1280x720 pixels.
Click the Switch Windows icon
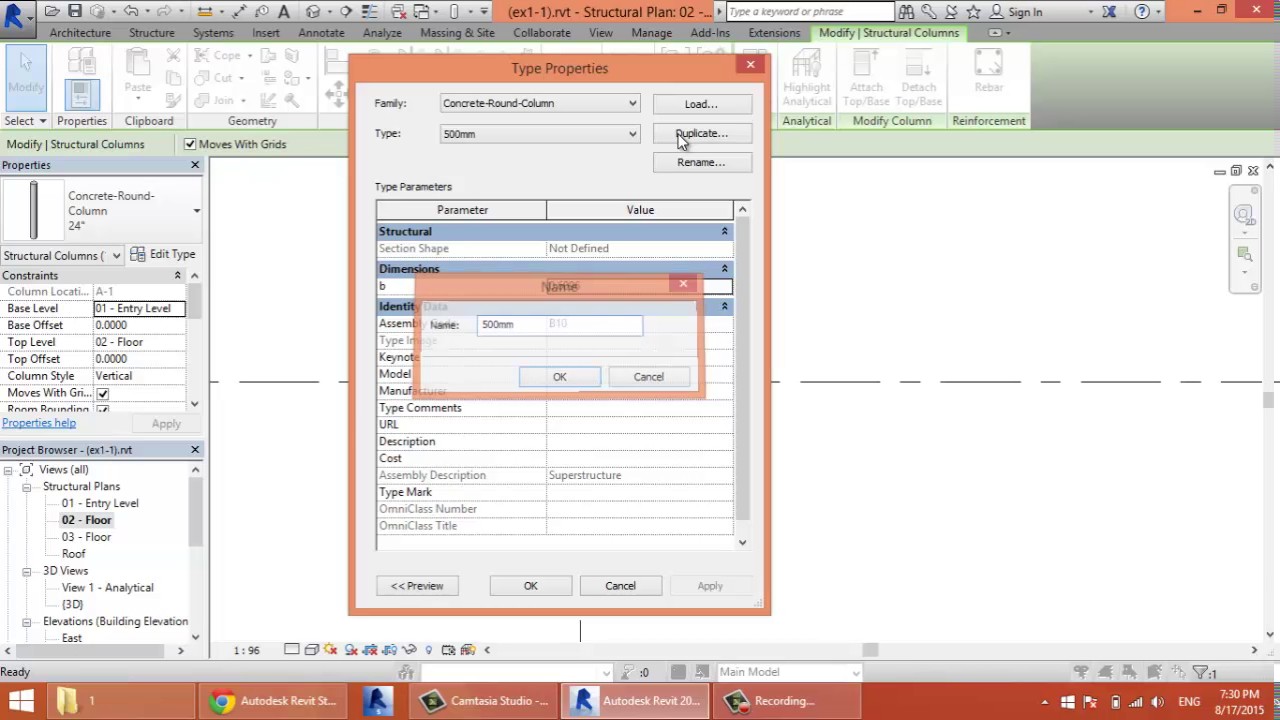click(423, 12)
